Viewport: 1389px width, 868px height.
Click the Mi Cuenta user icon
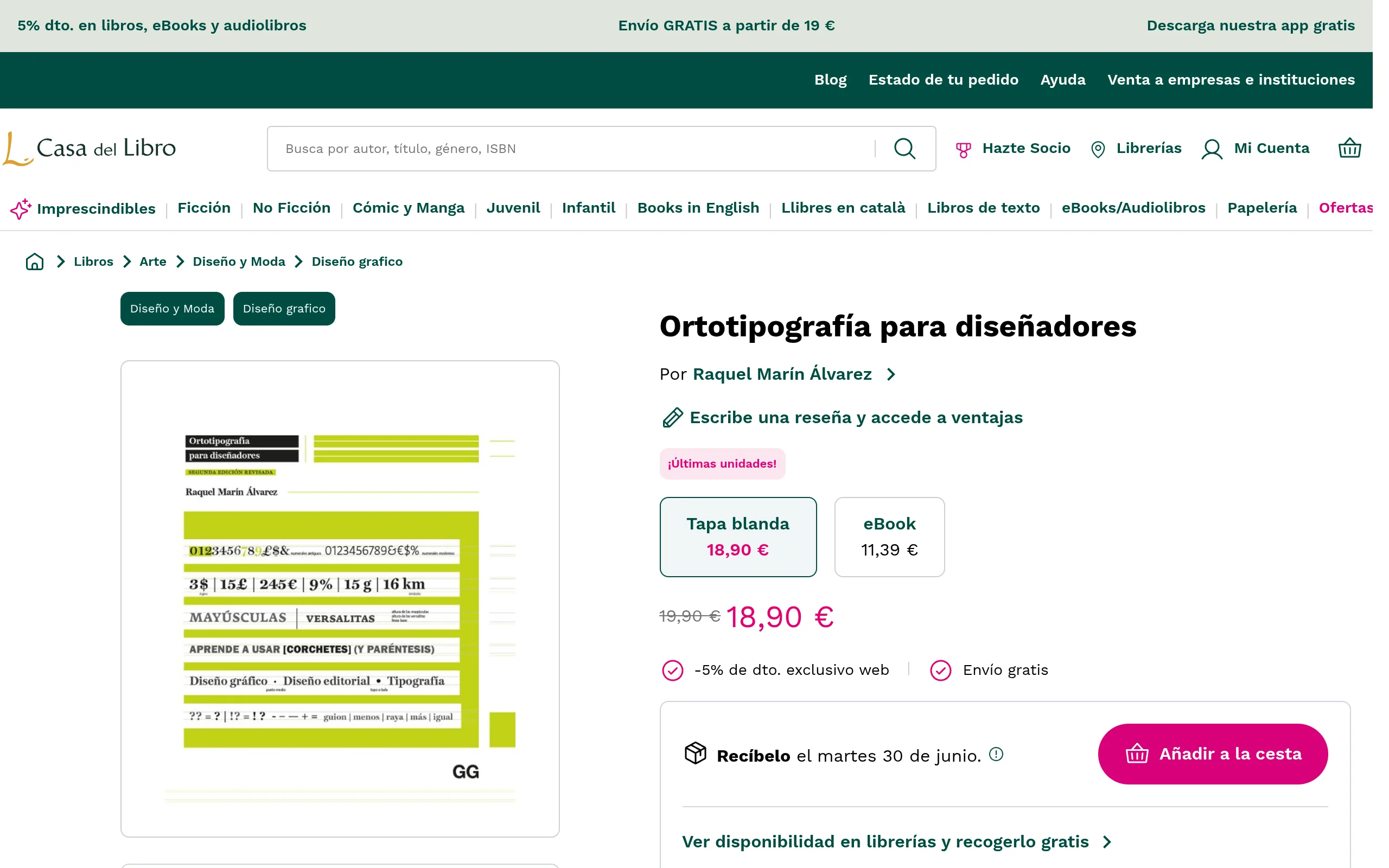click(1212, 149)
